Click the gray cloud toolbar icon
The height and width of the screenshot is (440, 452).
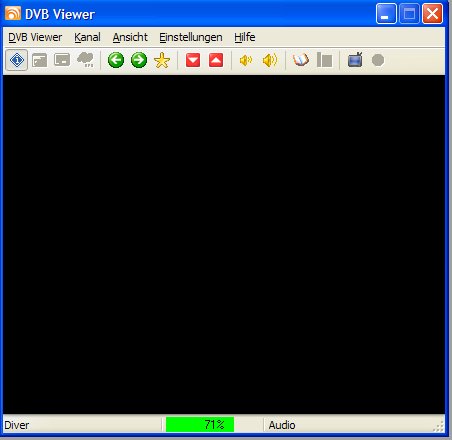85,60
